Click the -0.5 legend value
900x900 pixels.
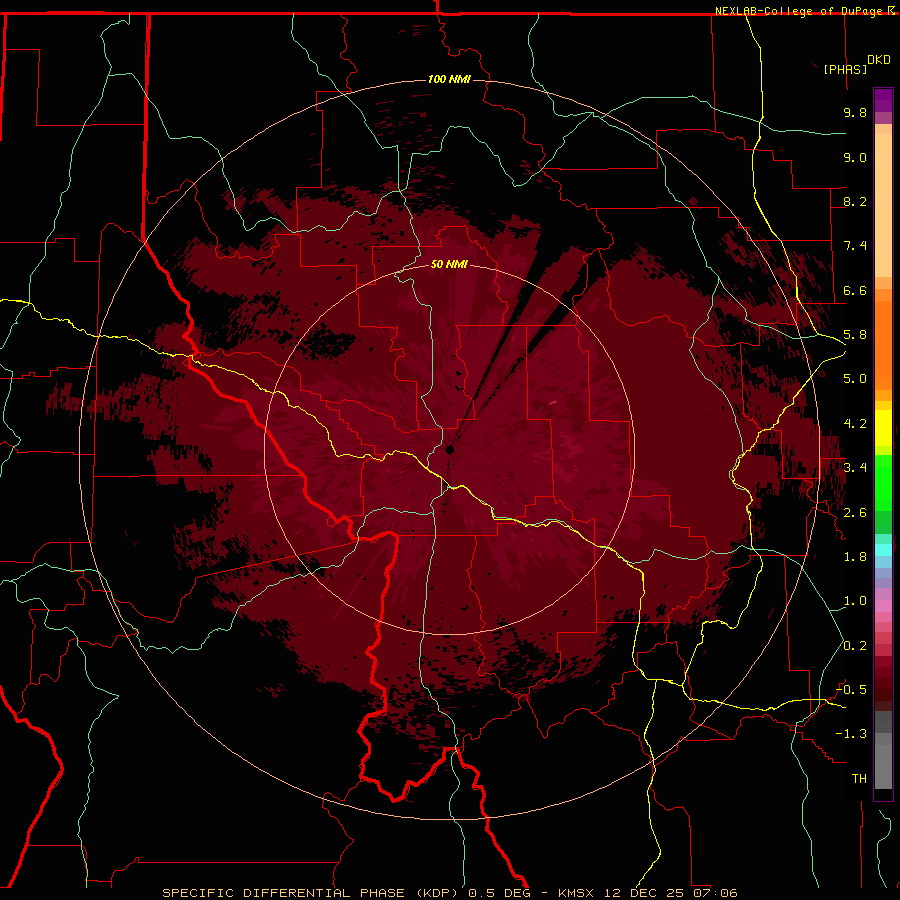851,690
